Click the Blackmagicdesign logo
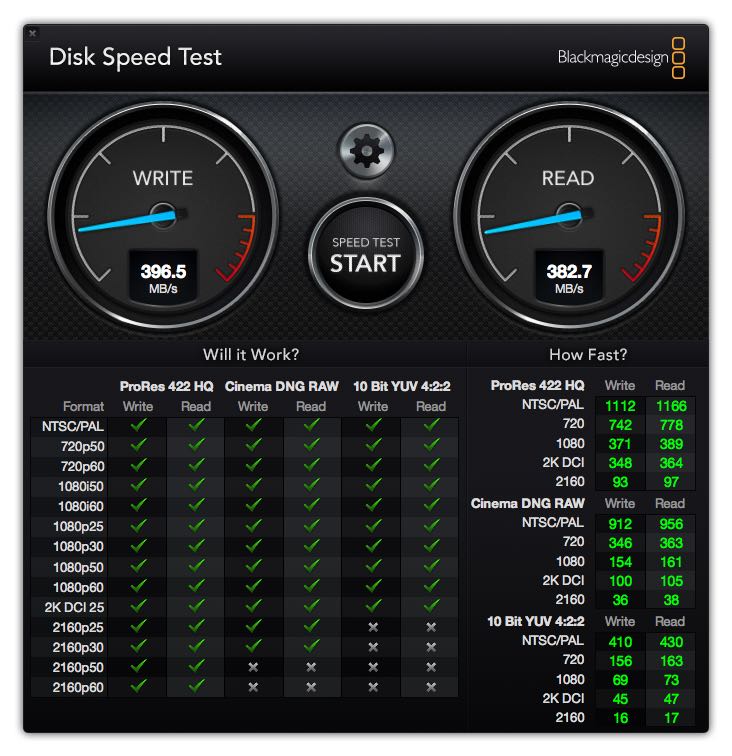Viewport: 732px width, 756px height. (621, 57)
